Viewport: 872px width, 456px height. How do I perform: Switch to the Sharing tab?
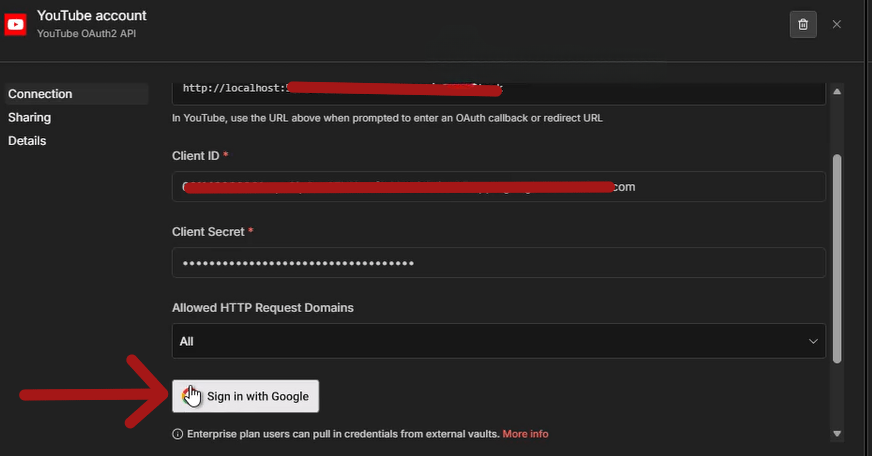click(x=29, y=117)
